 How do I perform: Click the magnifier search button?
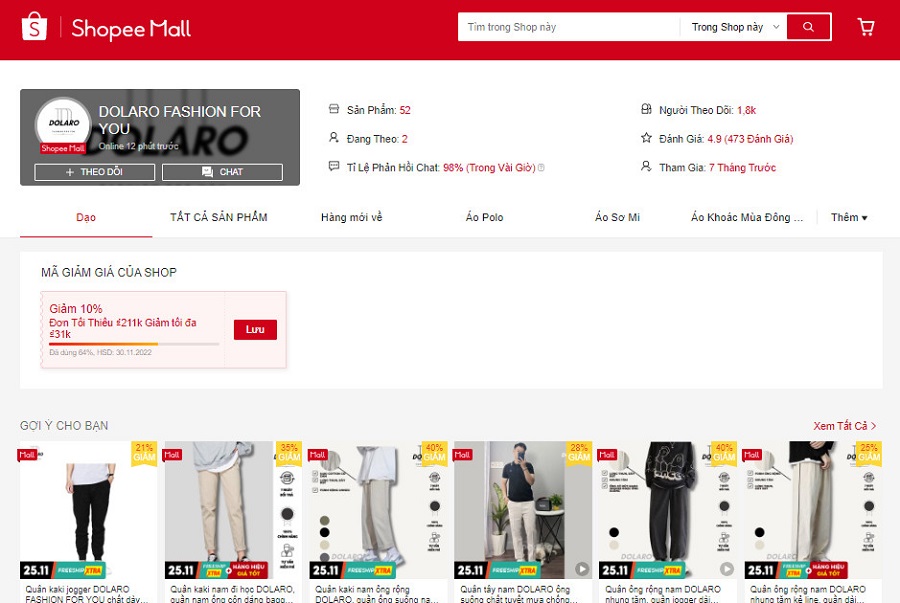[x=808, y=27]
